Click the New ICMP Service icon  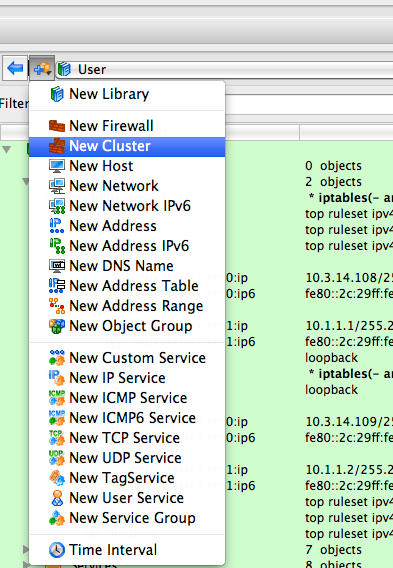pyautogui.click(x=57, y=398)
